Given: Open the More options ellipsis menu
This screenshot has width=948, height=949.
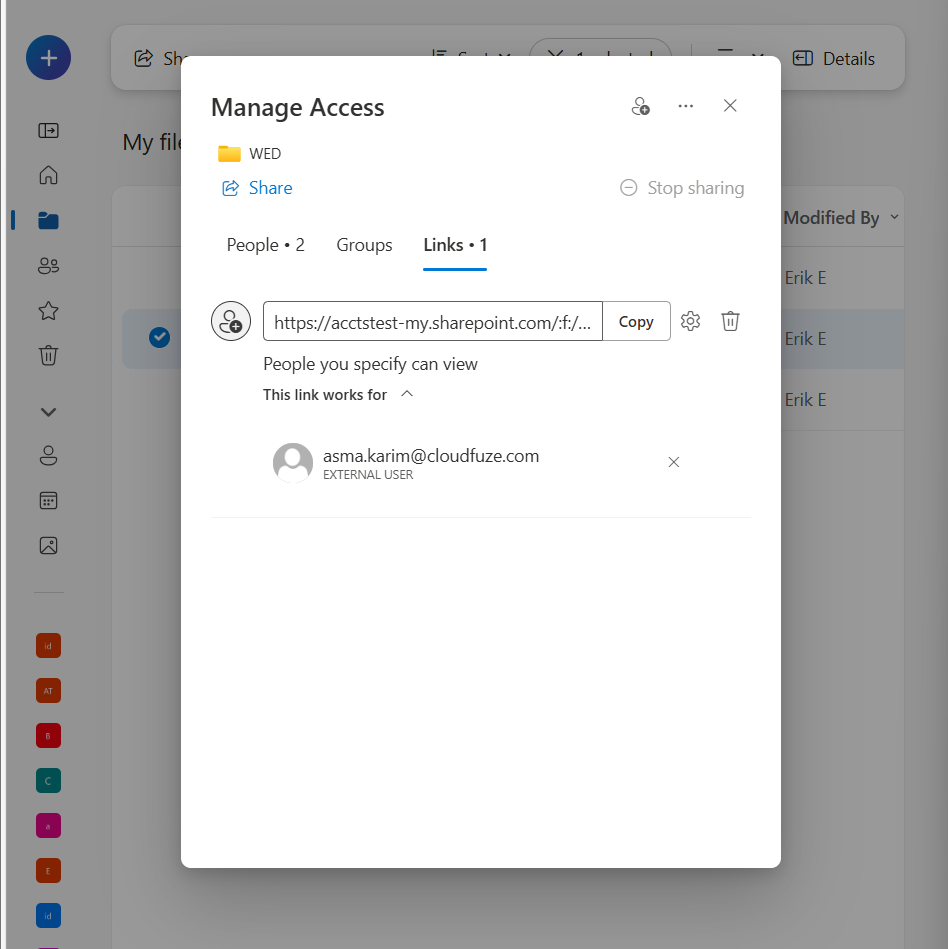Looking at the screenshot, I should pos(685,105).
